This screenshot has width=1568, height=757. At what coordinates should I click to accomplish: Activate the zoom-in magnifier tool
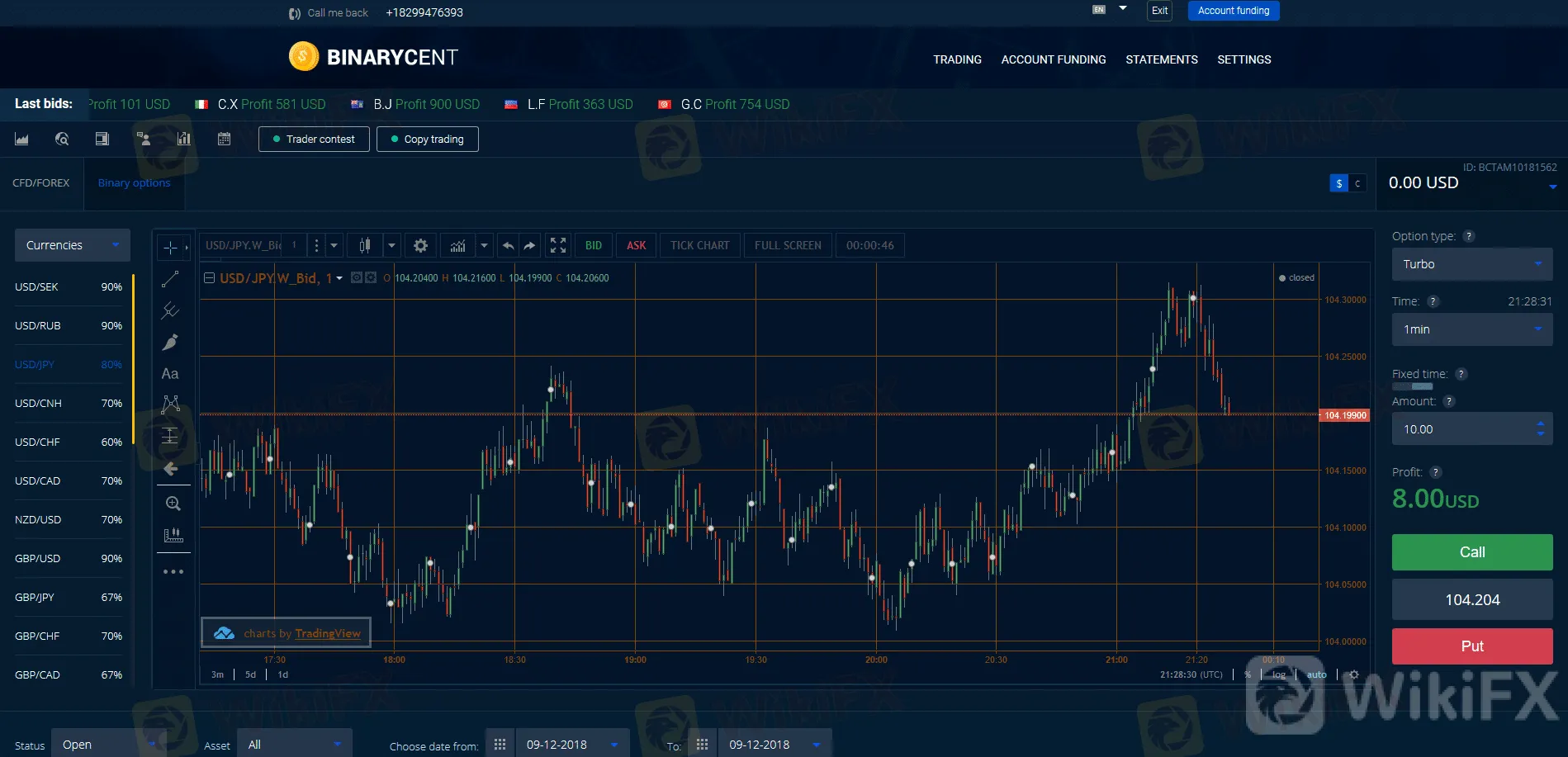coord(173,504)
